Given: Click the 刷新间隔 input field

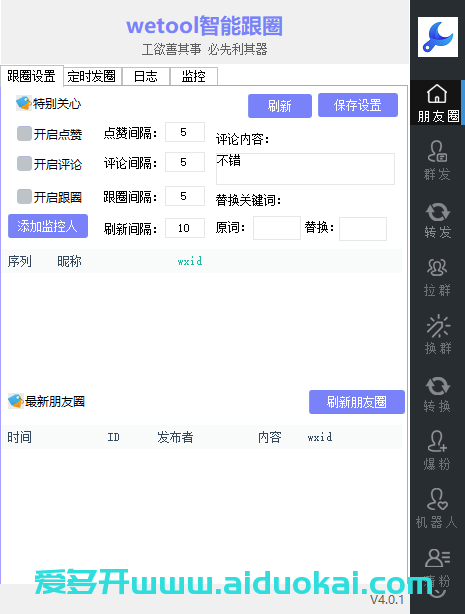Looking at the screenshot, I should [x=185, y=228].
